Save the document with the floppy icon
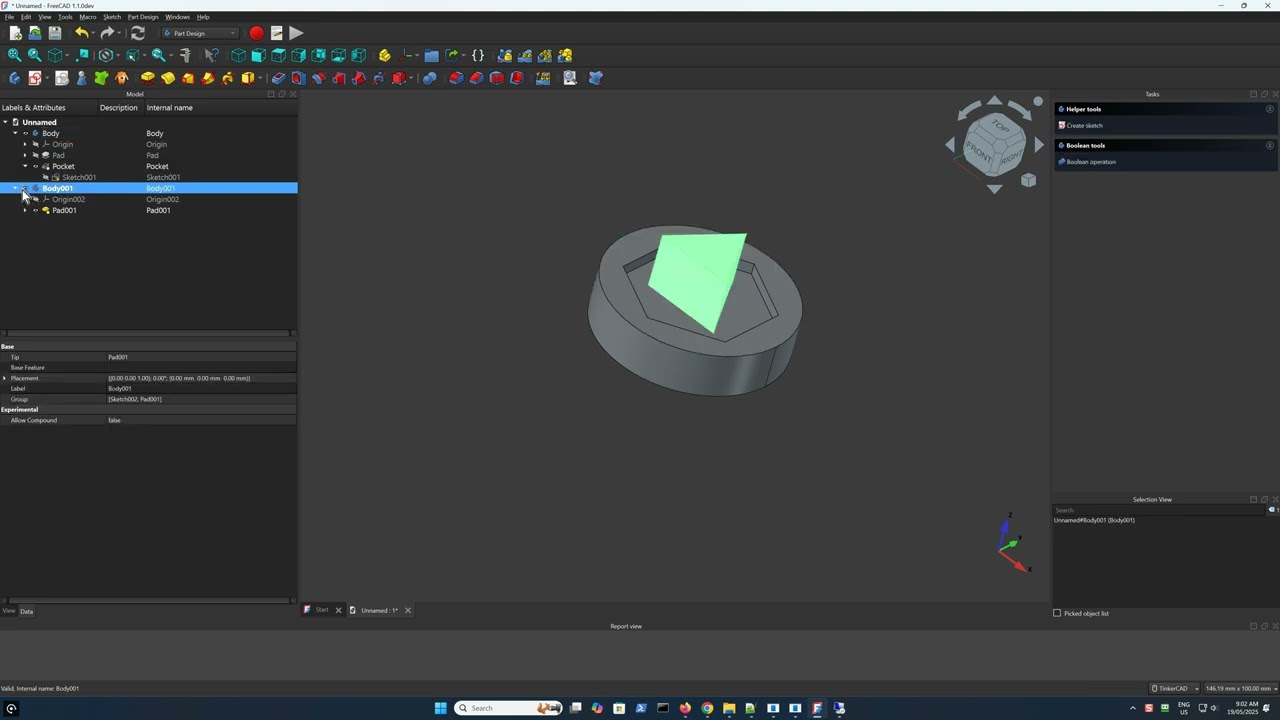 click(55, 33)
